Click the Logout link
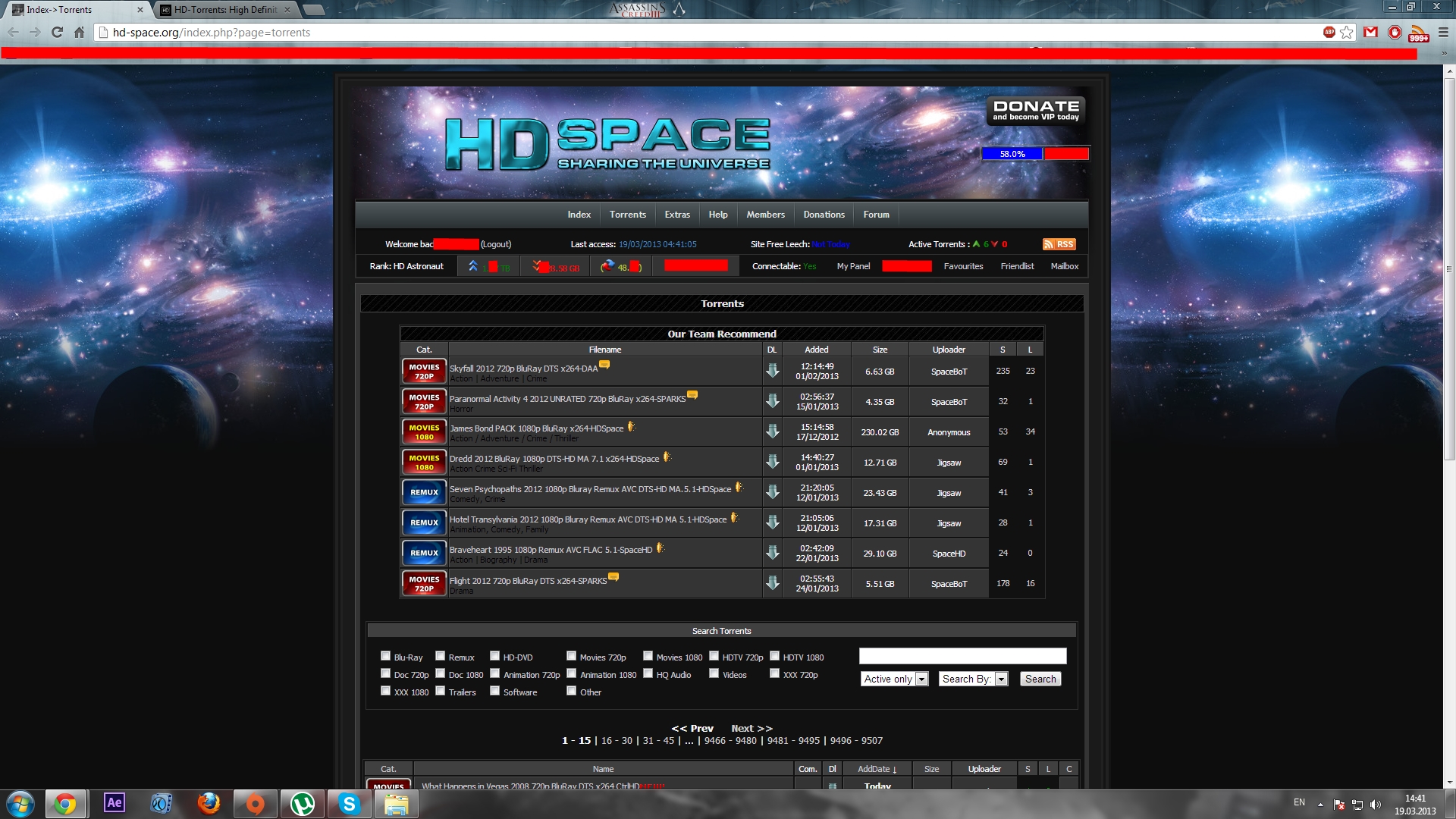Viewport: 1456px width, 819px height. (x=496, y=244)
